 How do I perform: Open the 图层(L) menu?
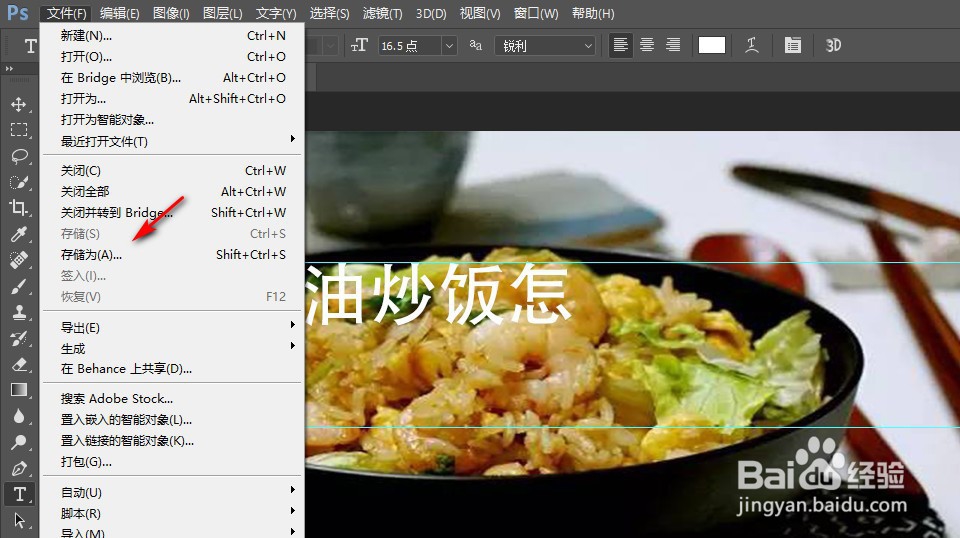222,13
